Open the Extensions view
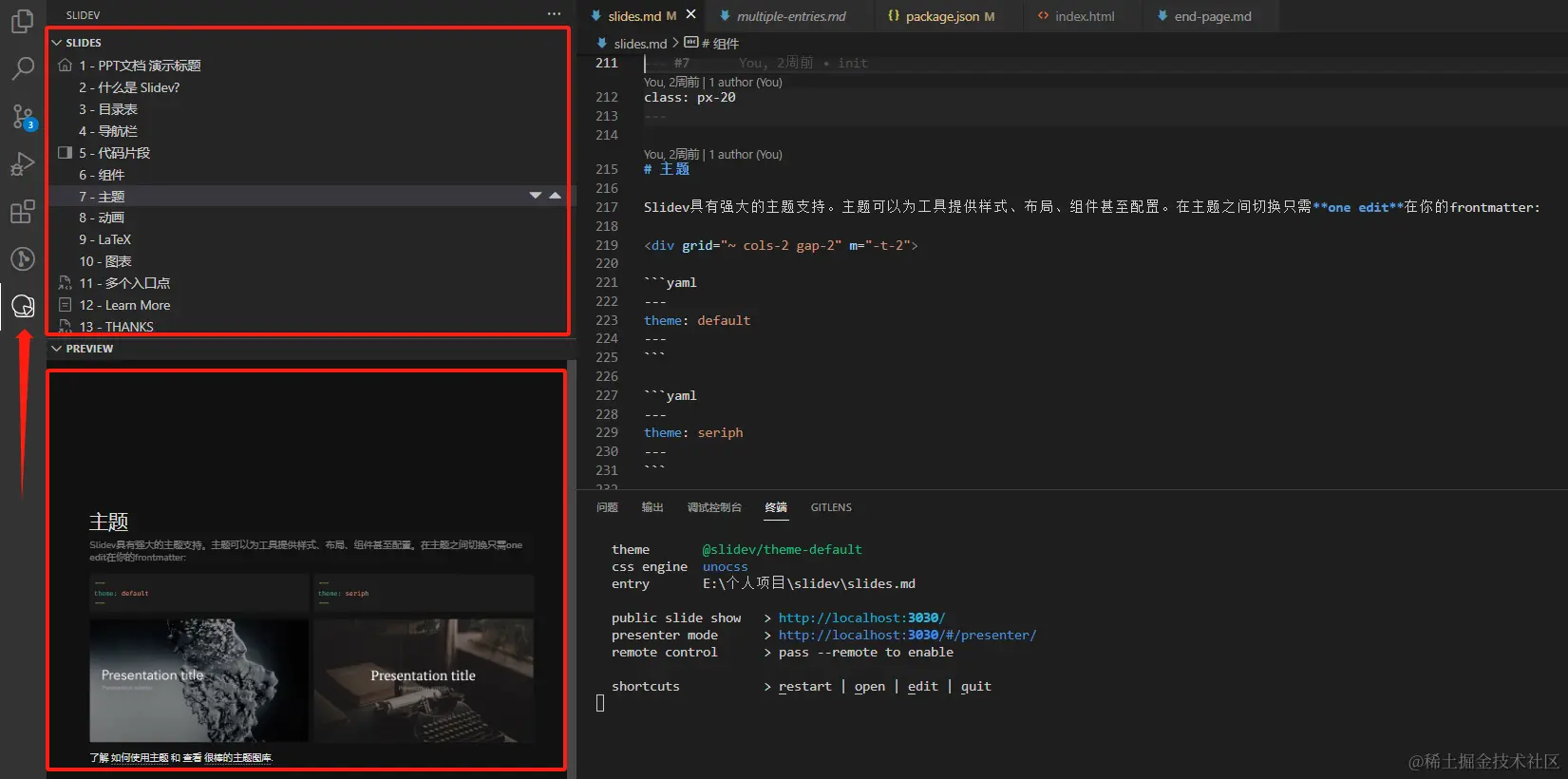The height and width of the screenshot is (779, 1568). point(23,211)
